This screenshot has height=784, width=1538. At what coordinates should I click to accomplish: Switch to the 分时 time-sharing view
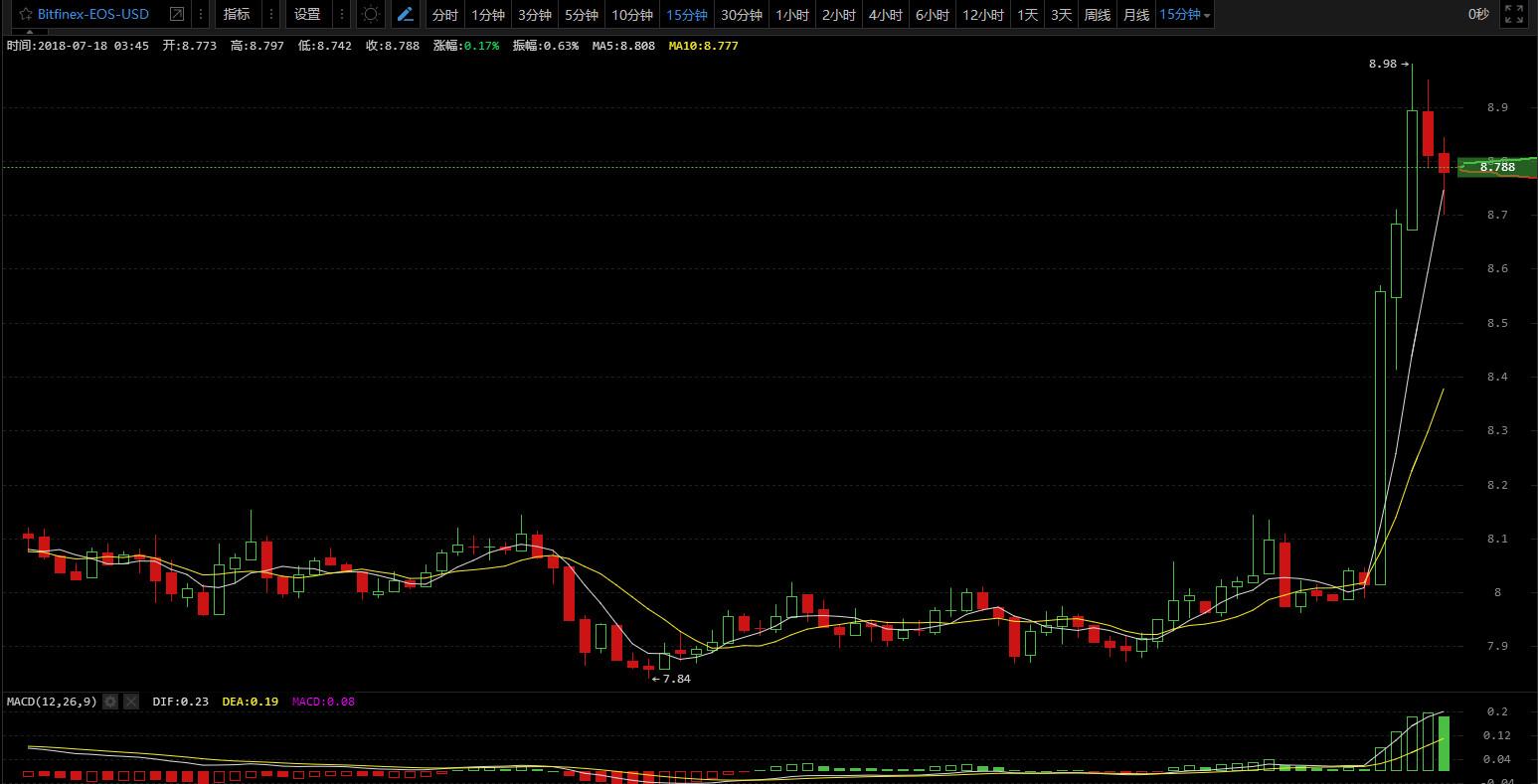[444, 15]
